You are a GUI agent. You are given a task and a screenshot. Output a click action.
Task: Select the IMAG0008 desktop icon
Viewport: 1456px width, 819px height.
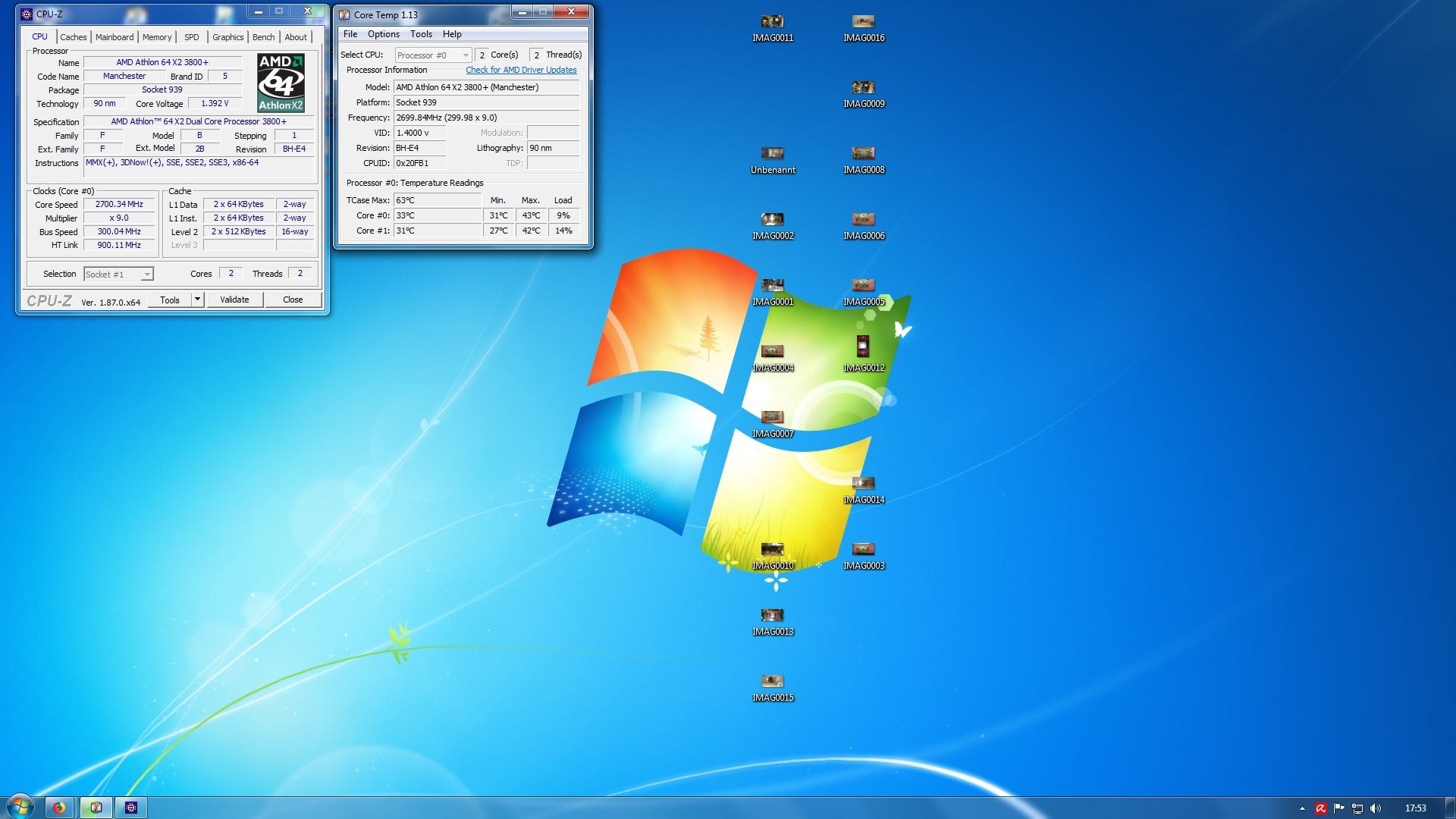(863, 160)
